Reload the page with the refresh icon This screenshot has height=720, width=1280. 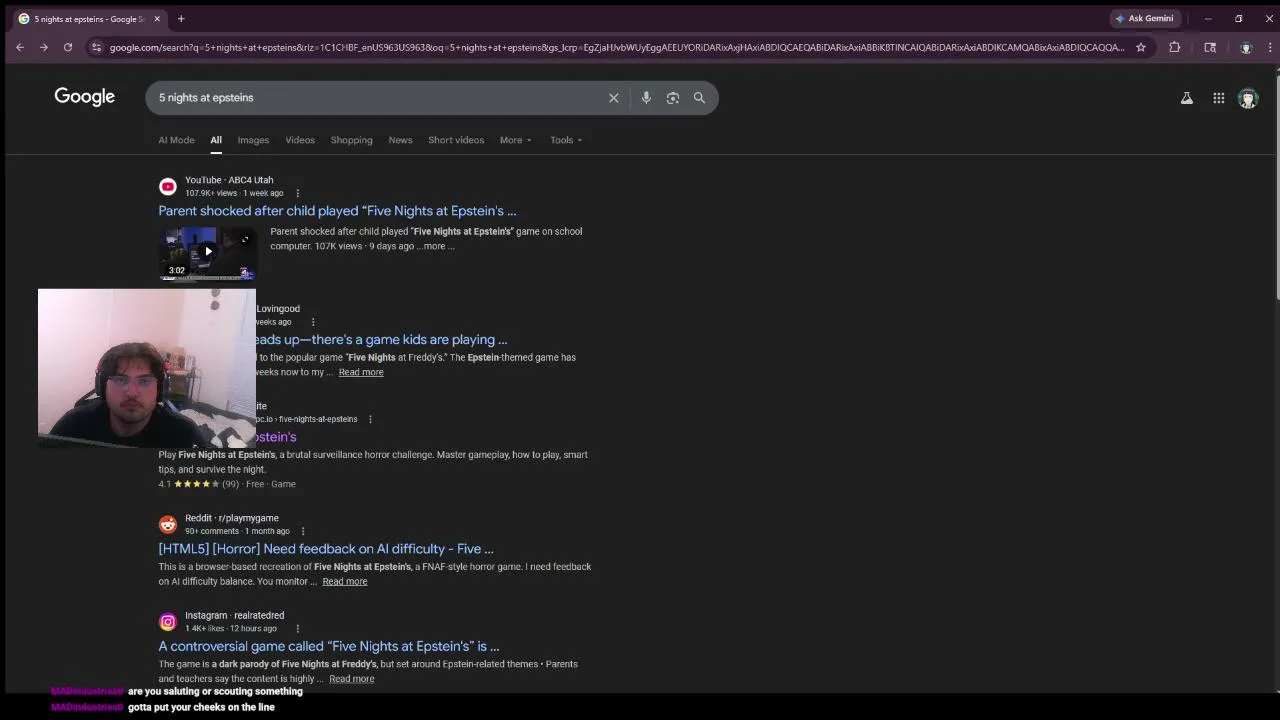(x=68, y=47)
